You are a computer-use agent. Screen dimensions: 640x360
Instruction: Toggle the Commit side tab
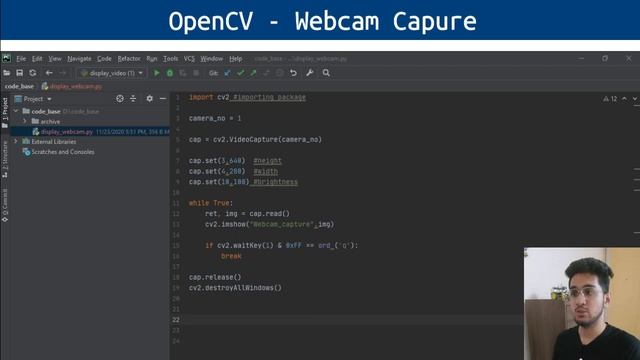click(x=5, y=205)
